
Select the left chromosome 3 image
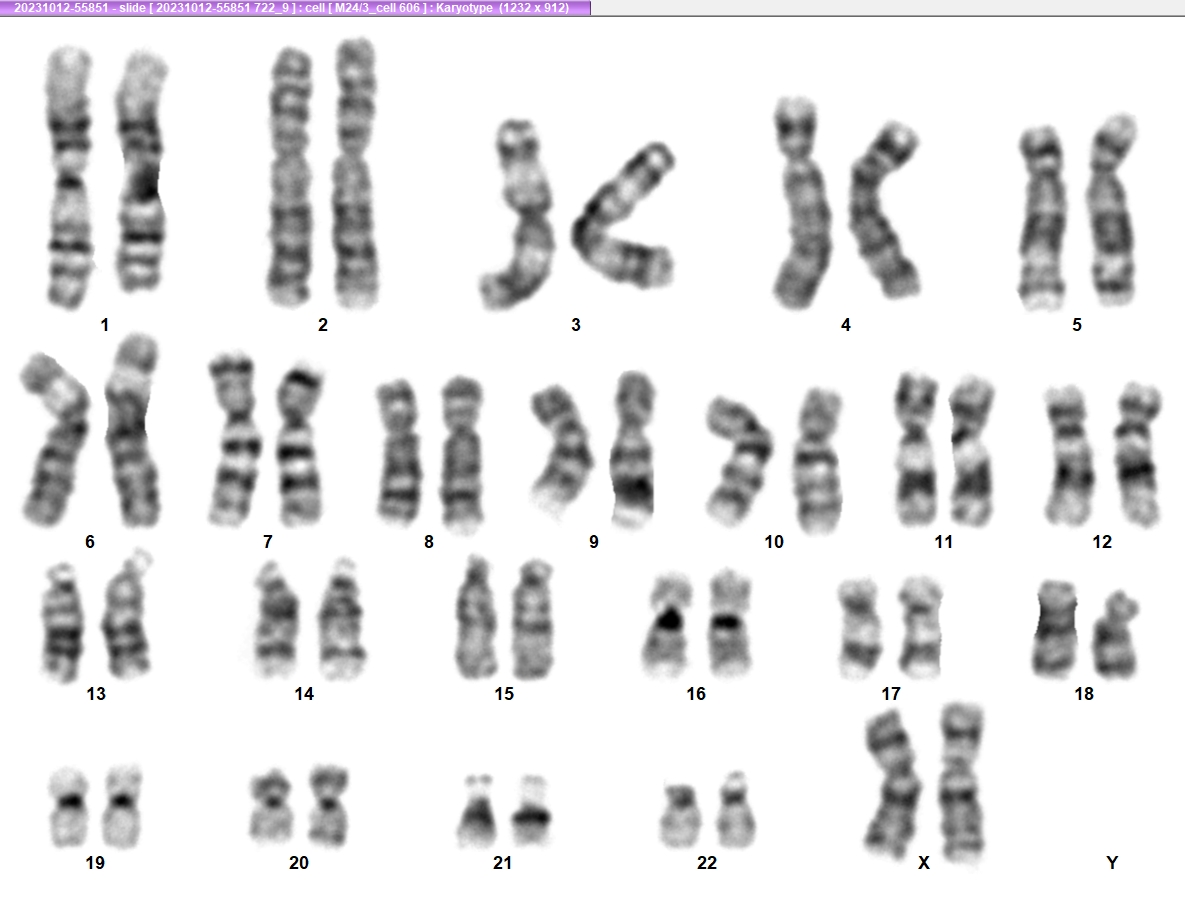click(x=518, y=215)
